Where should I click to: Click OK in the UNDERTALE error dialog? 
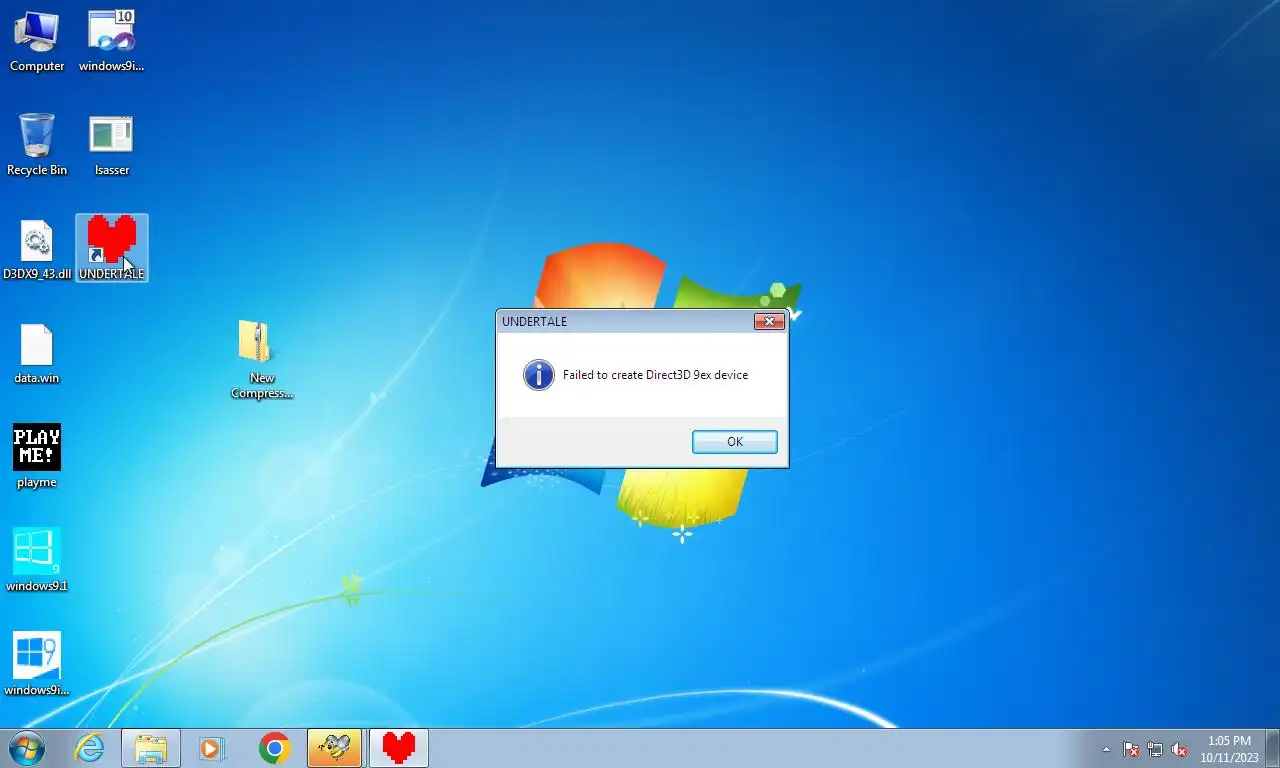coord(734,442)
